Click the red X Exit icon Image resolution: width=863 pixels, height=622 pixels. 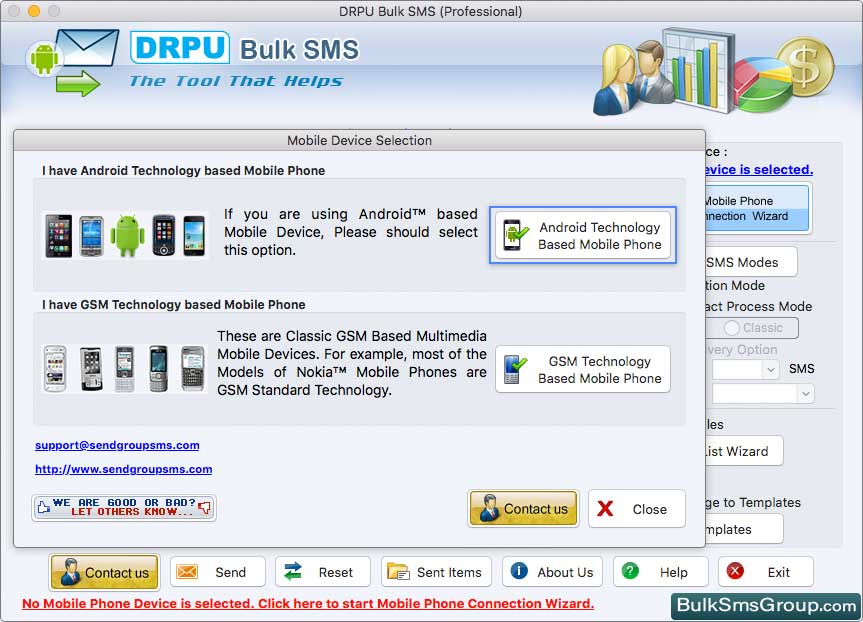point(735,571)
